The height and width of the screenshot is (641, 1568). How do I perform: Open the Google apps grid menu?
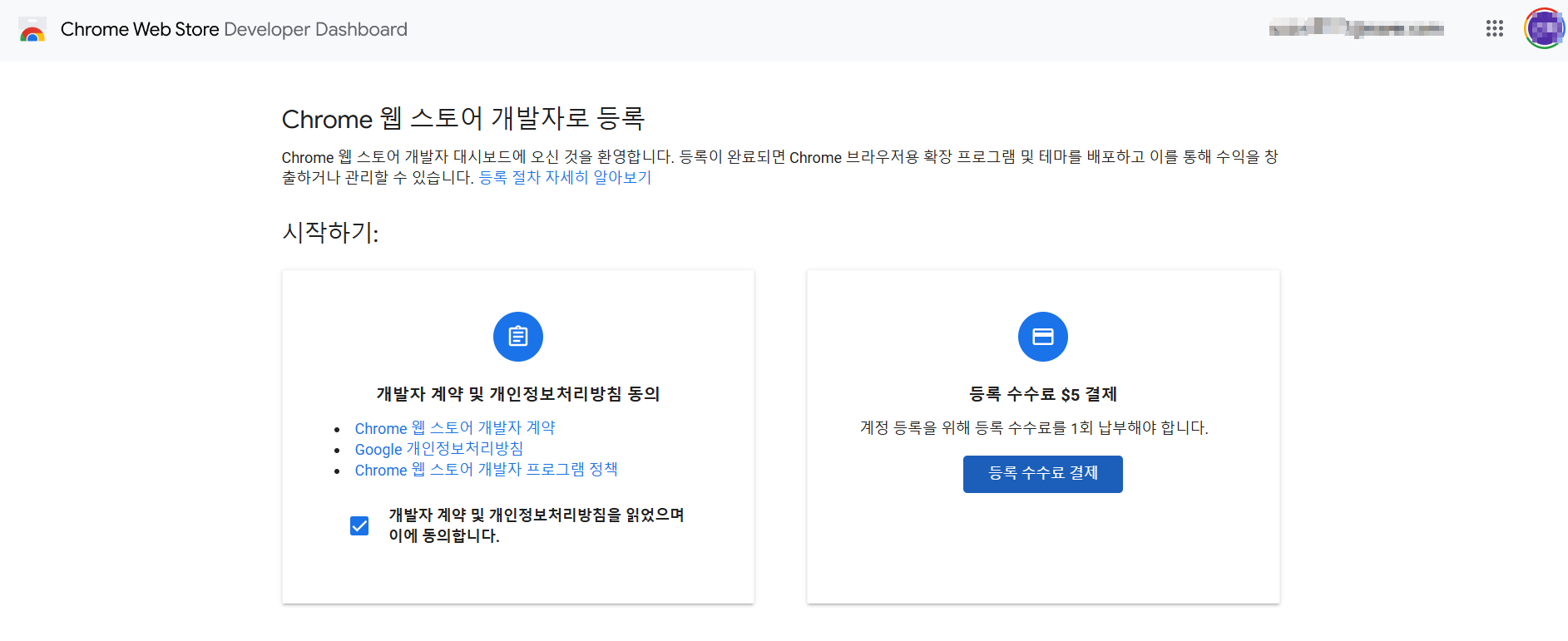coord(1495,29)
